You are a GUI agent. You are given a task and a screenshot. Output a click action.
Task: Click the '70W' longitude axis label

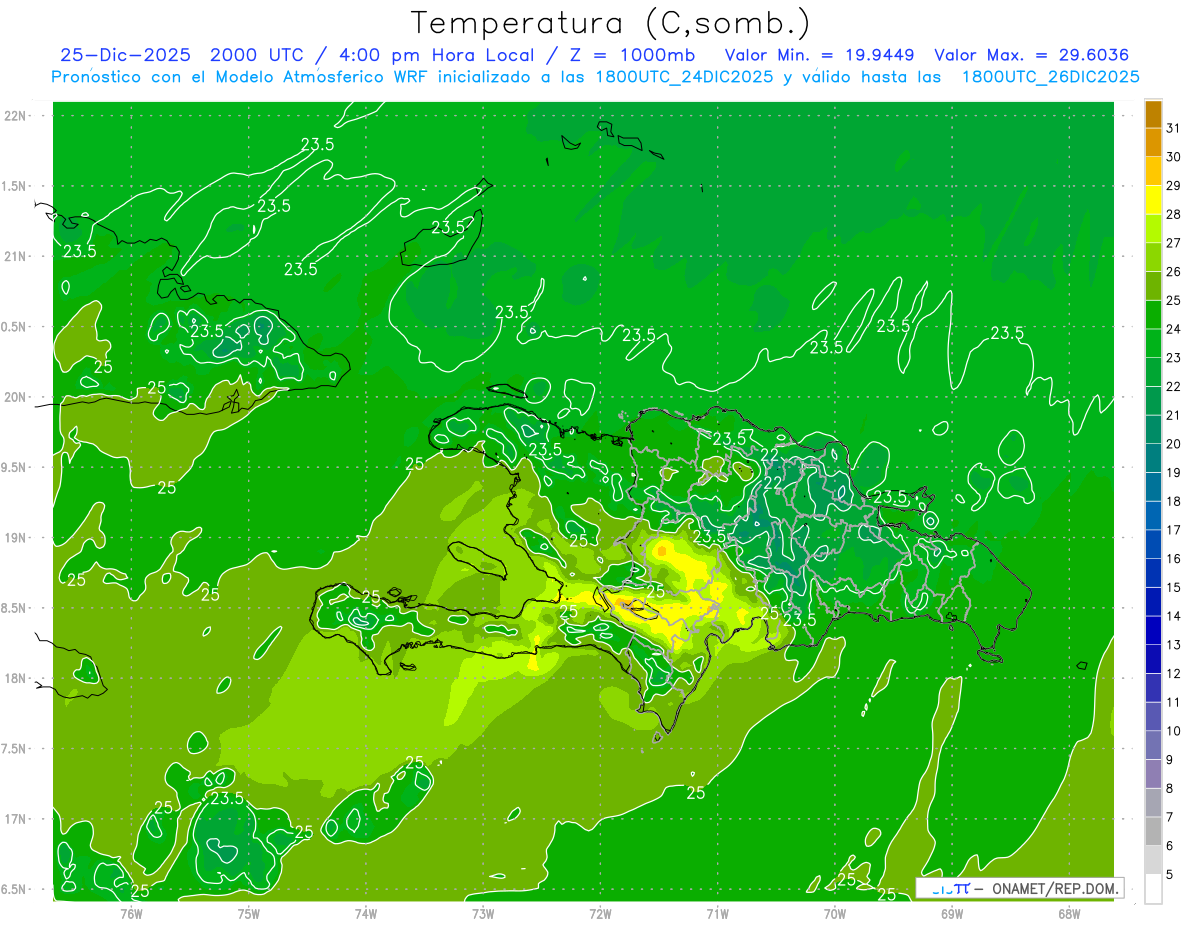835,913
